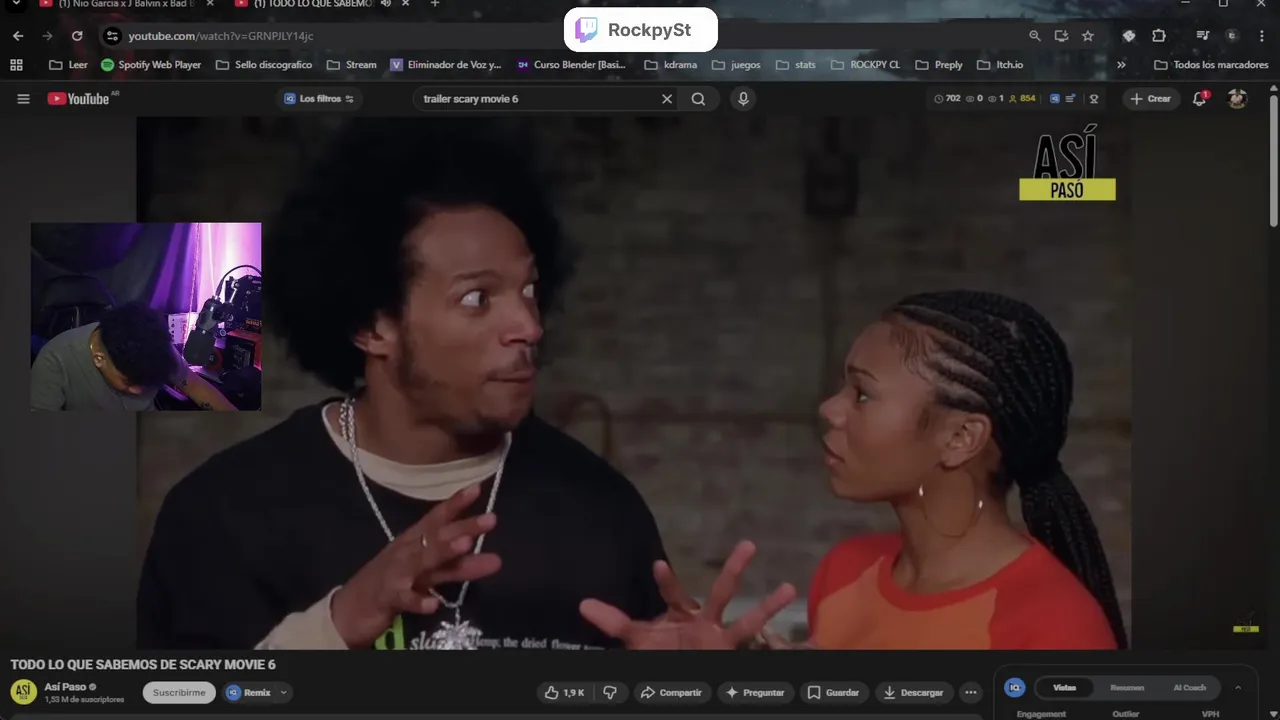This screenshot has width=1280, height=720.
Task: Focus the 'trailer scary movie 6' search field
Action: [537, 99]
